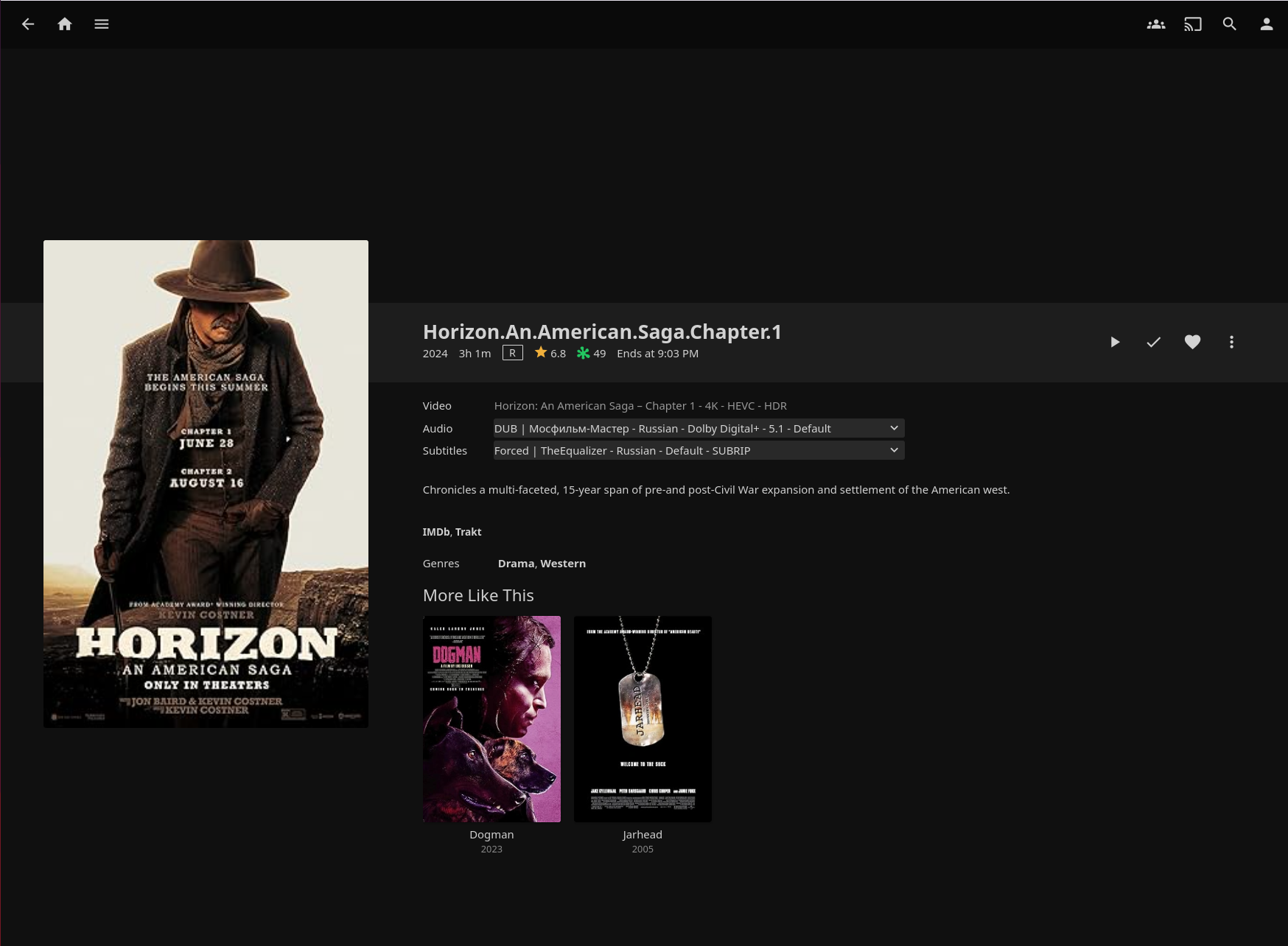This screenshot has width=1288, height=946.
Task: Toggle the favorite heart icon
Action: 1192,342
